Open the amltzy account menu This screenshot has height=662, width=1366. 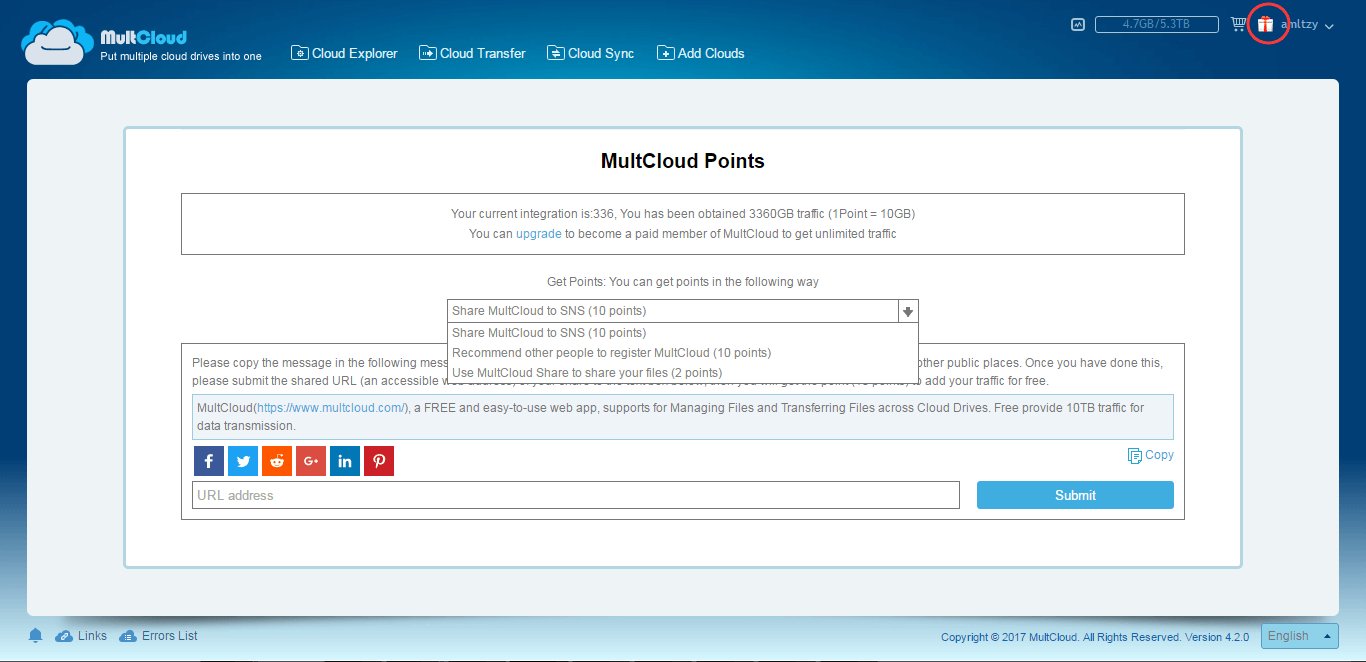pyautogui.click(x=1305, y=24)
